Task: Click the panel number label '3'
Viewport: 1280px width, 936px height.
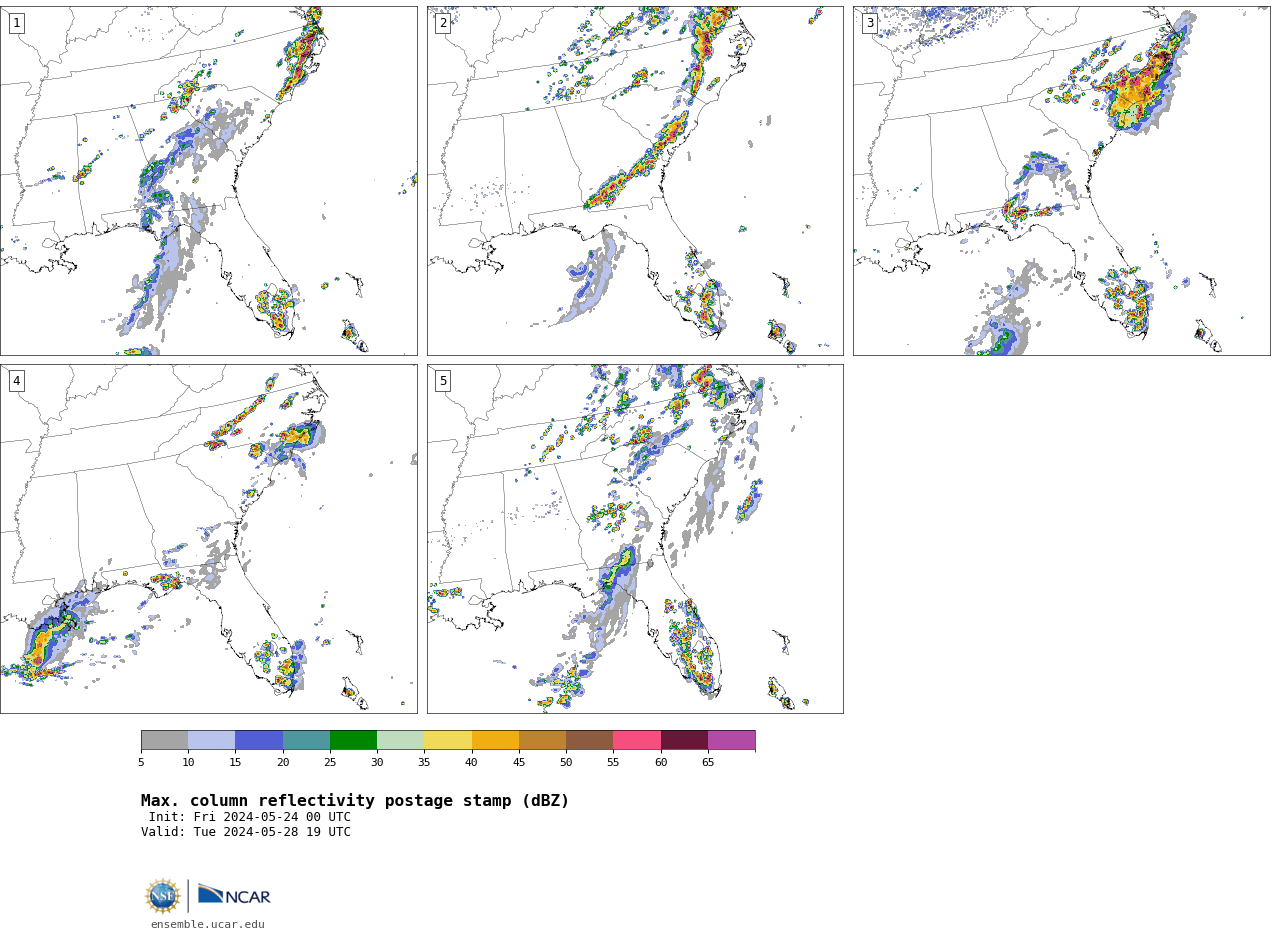Action: pyautogui.click(x=869, y=23)
